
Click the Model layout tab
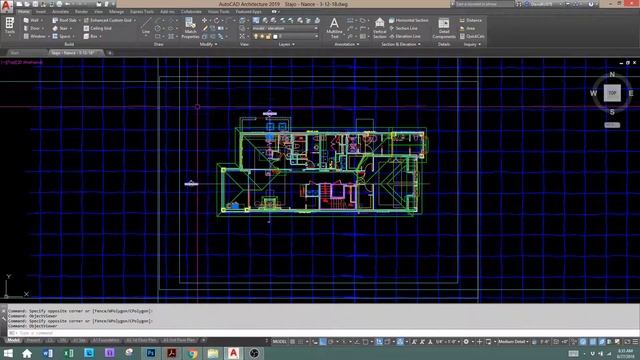point(13,340)
